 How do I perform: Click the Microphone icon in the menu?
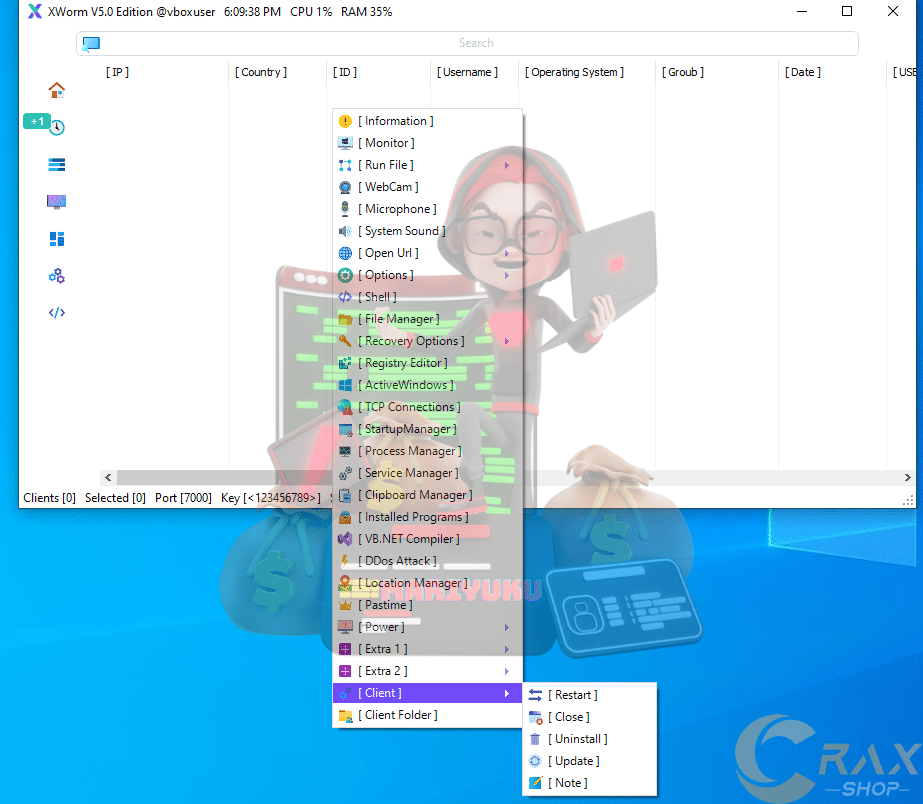[345, 209]
